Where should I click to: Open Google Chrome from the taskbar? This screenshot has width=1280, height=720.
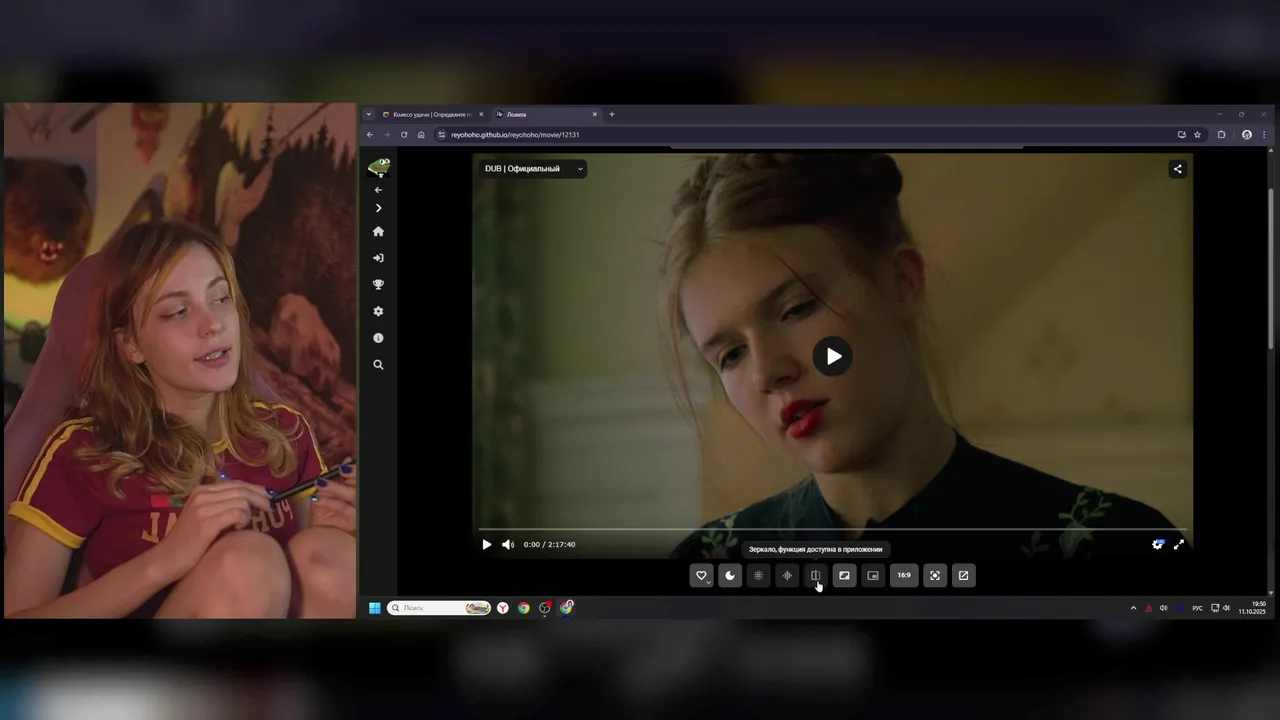coord(524,608)
